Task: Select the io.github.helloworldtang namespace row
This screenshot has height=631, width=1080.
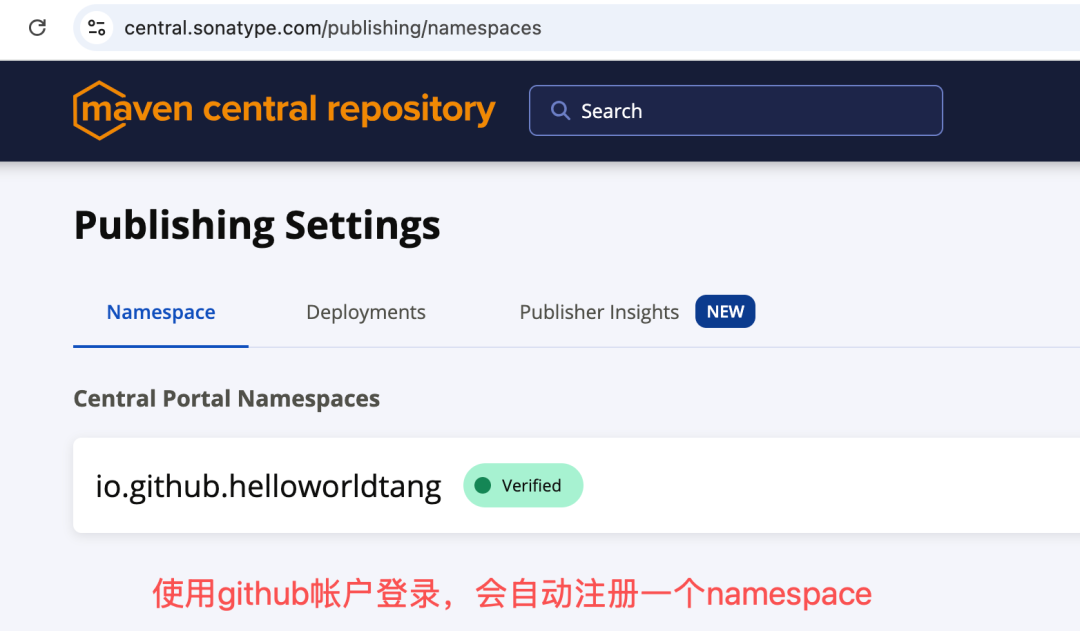Action: coord(576,485)
